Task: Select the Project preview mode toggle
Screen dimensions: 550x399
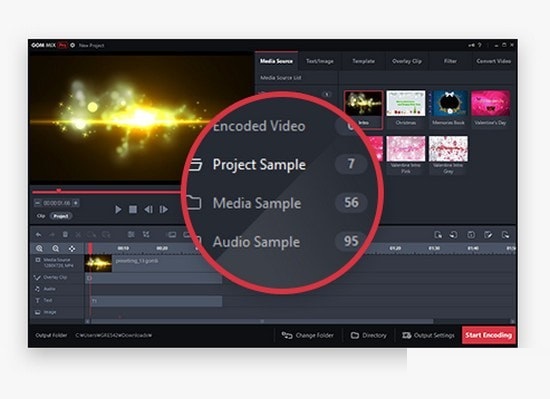Action: tap(61, 216)
